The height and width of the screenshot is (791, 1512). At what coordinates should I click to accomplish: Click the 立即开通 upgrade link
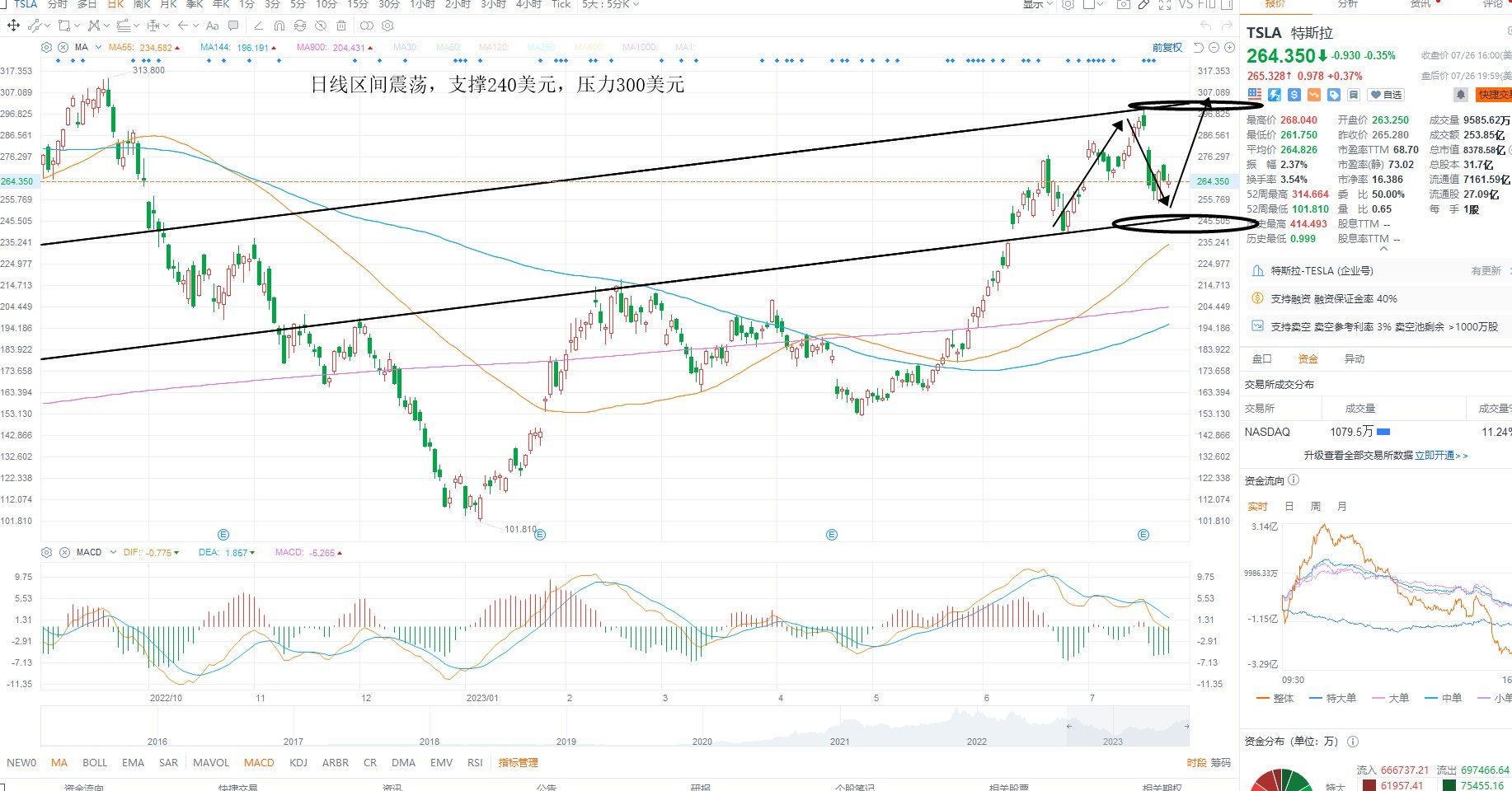1442,455
